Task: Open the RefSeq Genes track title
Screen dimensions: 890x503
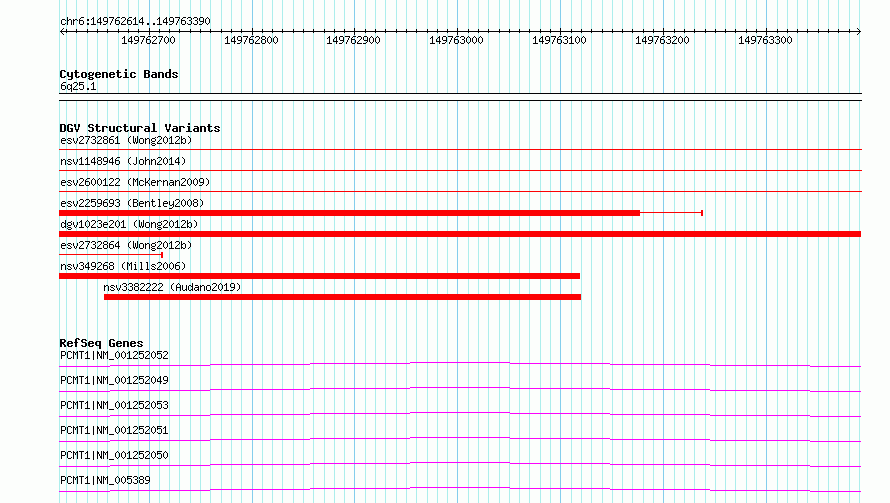Action: click(x=101, y=343)
